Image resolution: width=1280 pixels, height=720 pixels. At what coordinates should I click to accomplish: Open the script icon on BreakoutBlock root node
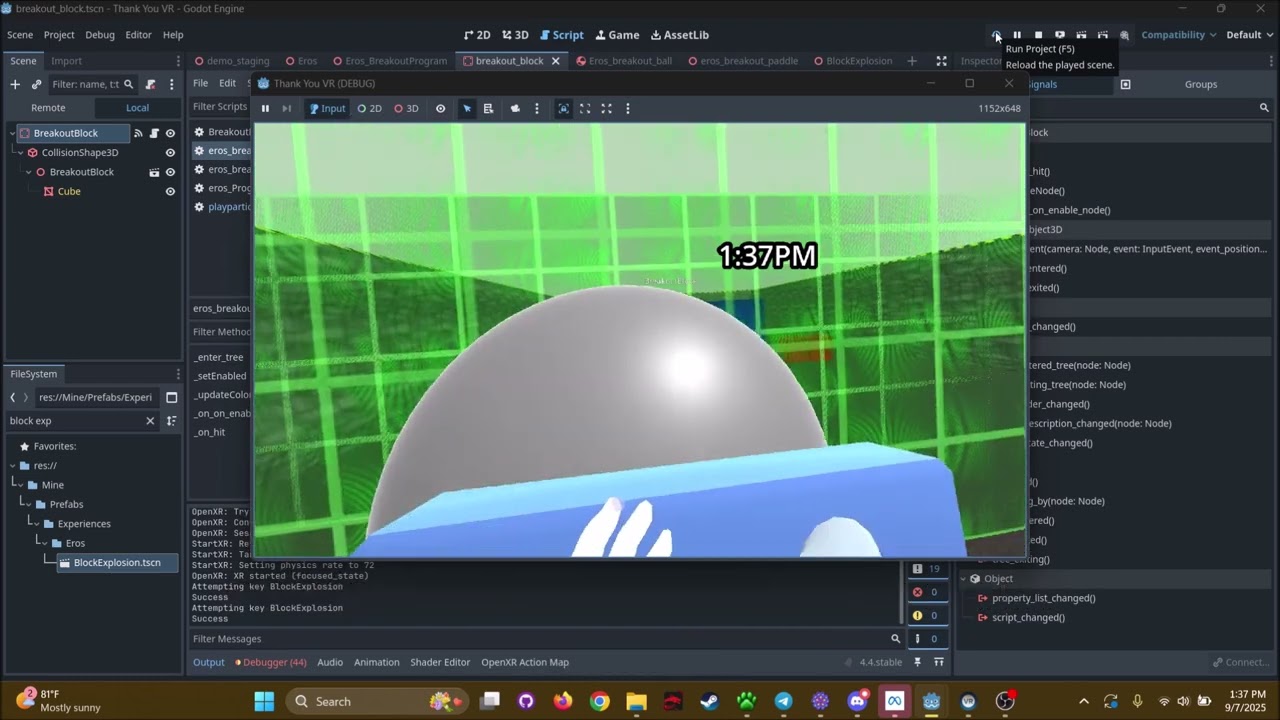[x=154, y=133]
